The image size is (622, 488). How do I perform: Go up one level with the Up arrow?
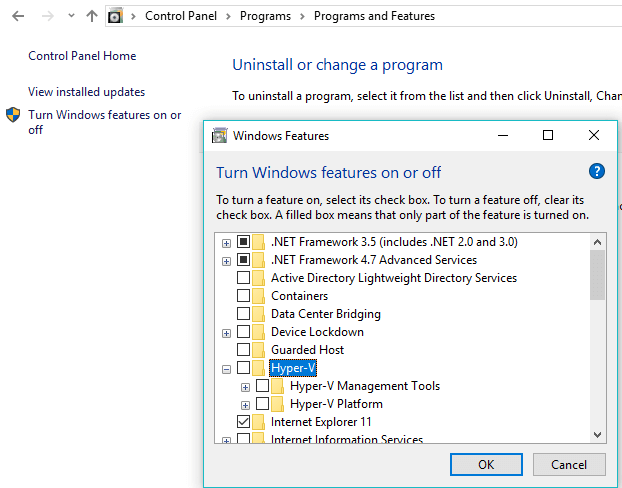pyautogui.click(x=92, y=16)
